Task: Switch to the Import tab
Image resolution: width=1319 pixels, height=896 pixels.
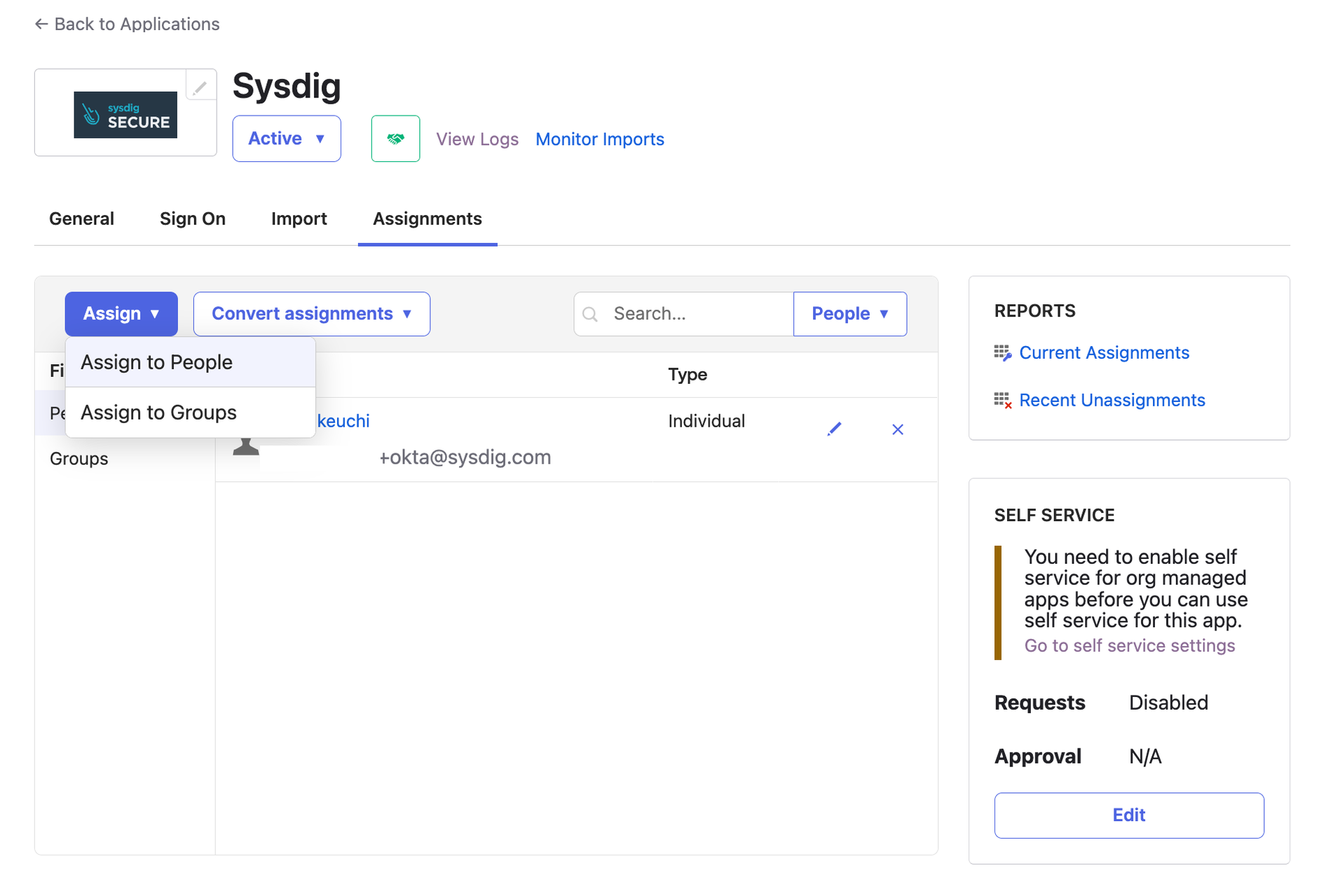Action: tap(299, 219)
